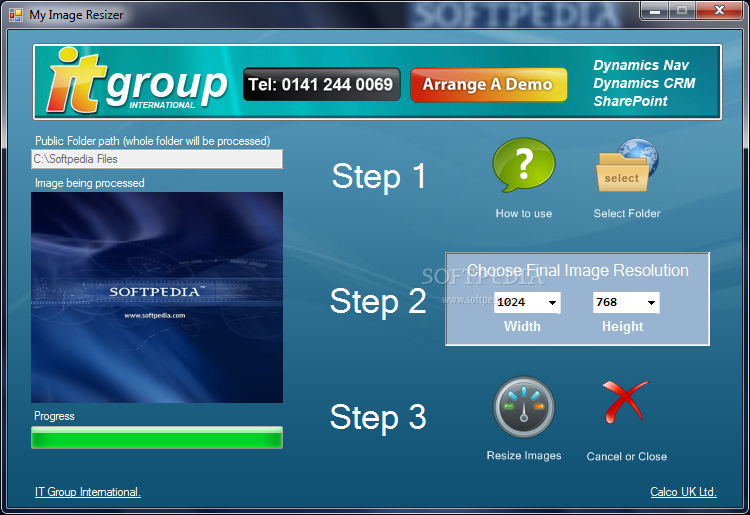Click the Resize Images caption text
Screen dimensions: 750x515
coord(524,456)
